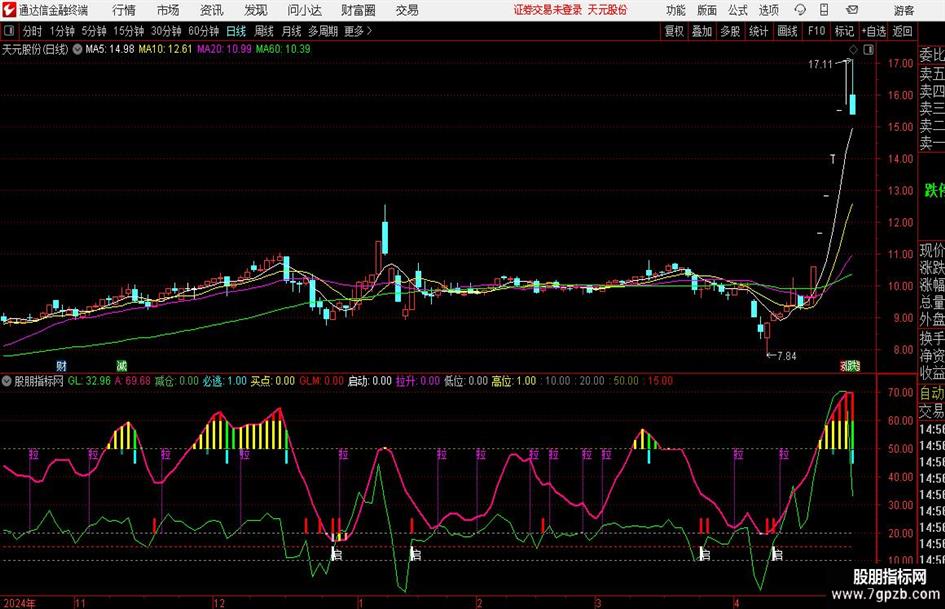Screen dimensions: 945x609
Task: Click the panel layout icon left of 分时
Action: (11, 31)
